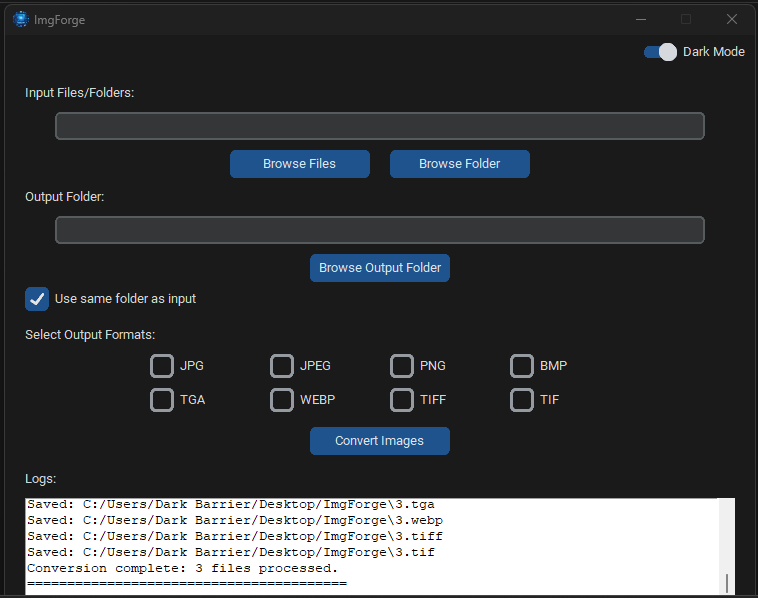Click the Output Folder path field
The width and height of the screenshot is (758, 598).
379,230
